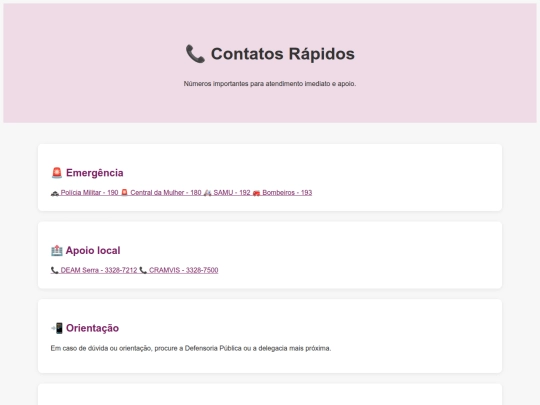Call Polícia Militar - 190 link
The width and height of the screenshot is (540, 405).
[84, 193]
